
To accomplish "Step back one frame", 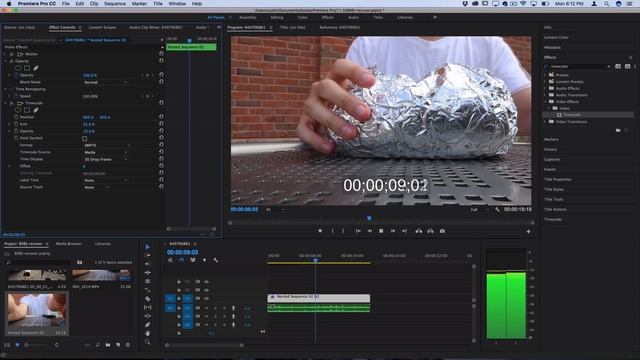I will (370, 231).
